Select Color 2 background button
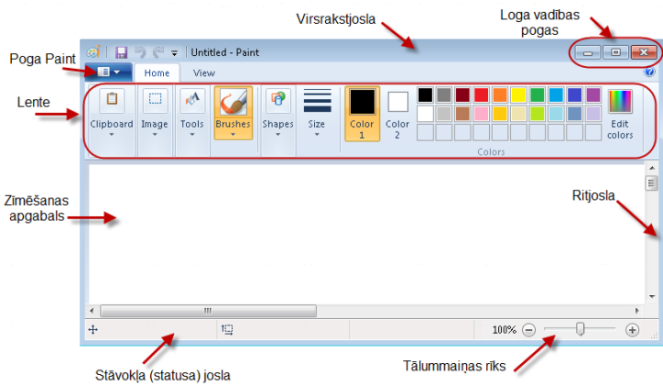The width and height of the screenshot is (663, 386). tap(397, 114)
